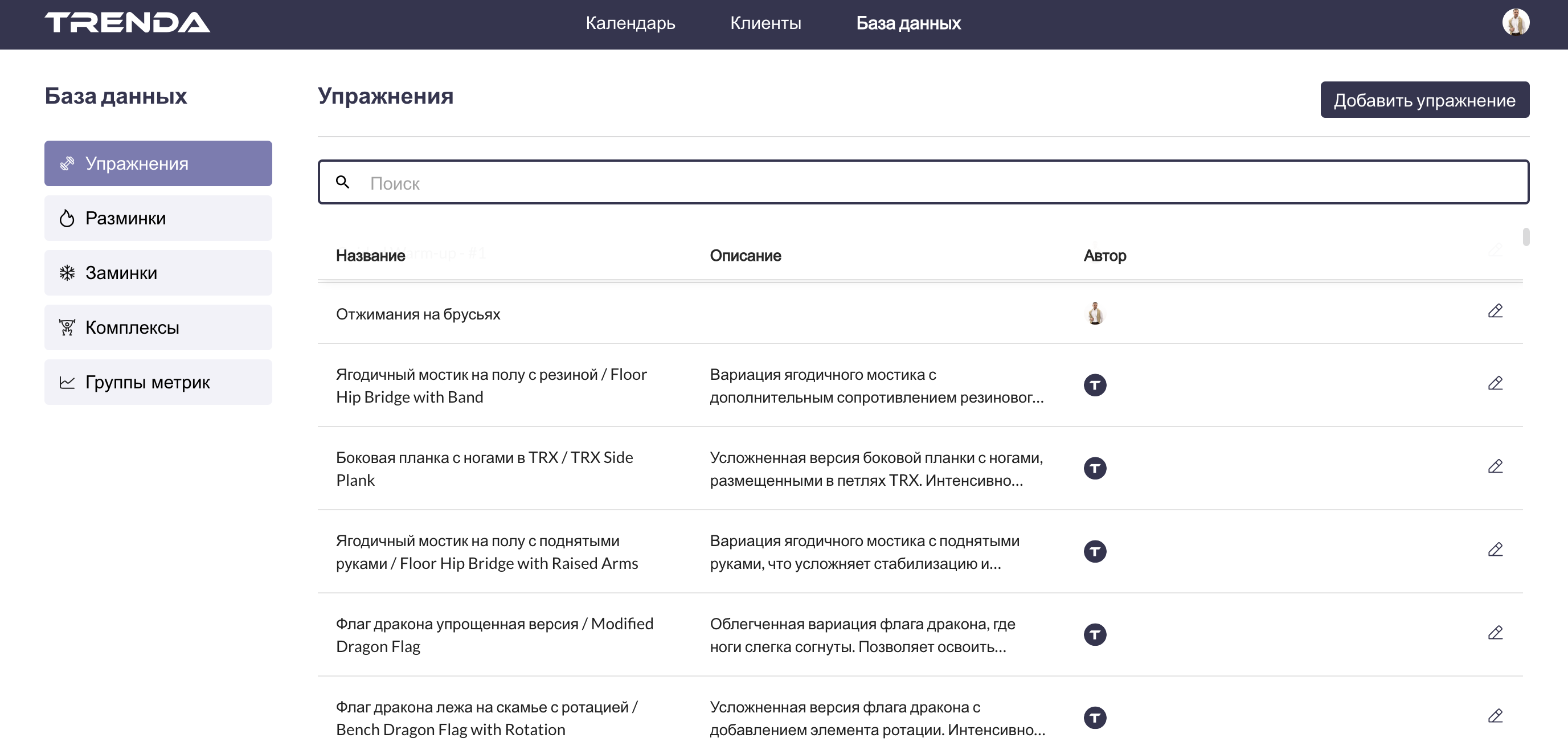The width and height of the screenshot is (1568, 750).
Task: Open user profile avatar in top bar
Action: 1515,23
